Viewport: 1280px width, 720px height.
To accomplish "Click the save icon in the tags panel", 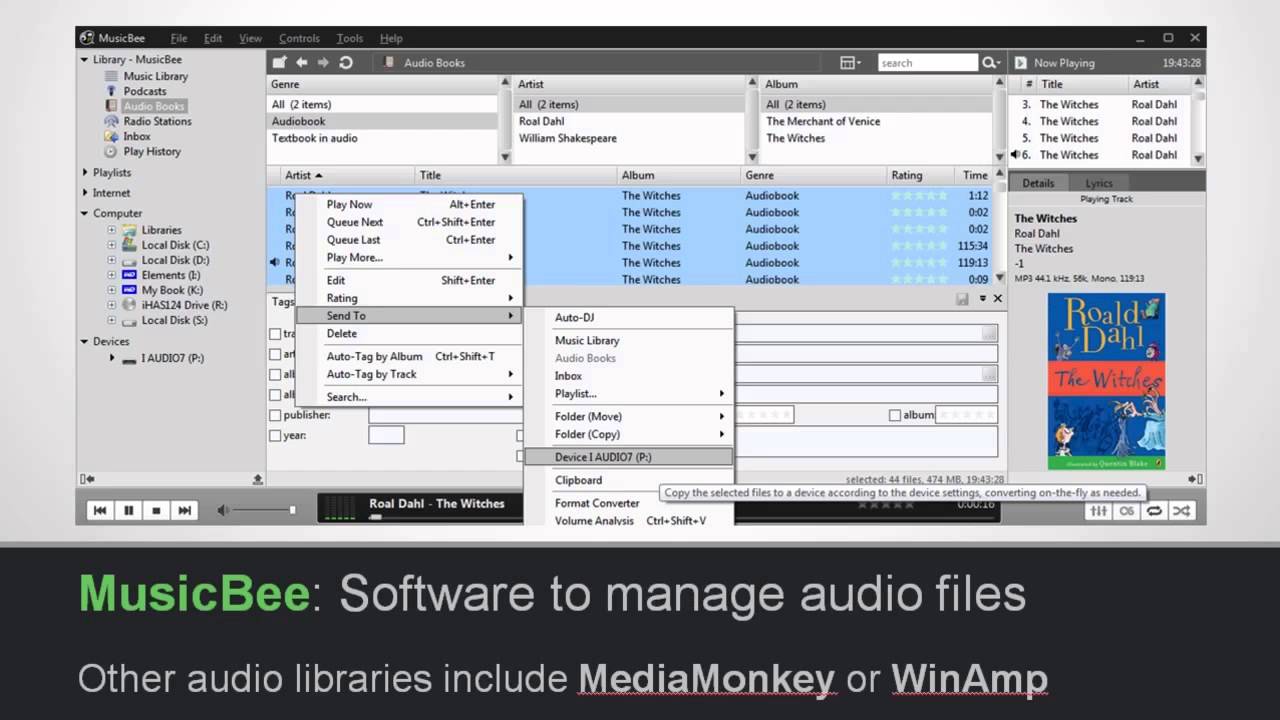I will tap(962, 299).
